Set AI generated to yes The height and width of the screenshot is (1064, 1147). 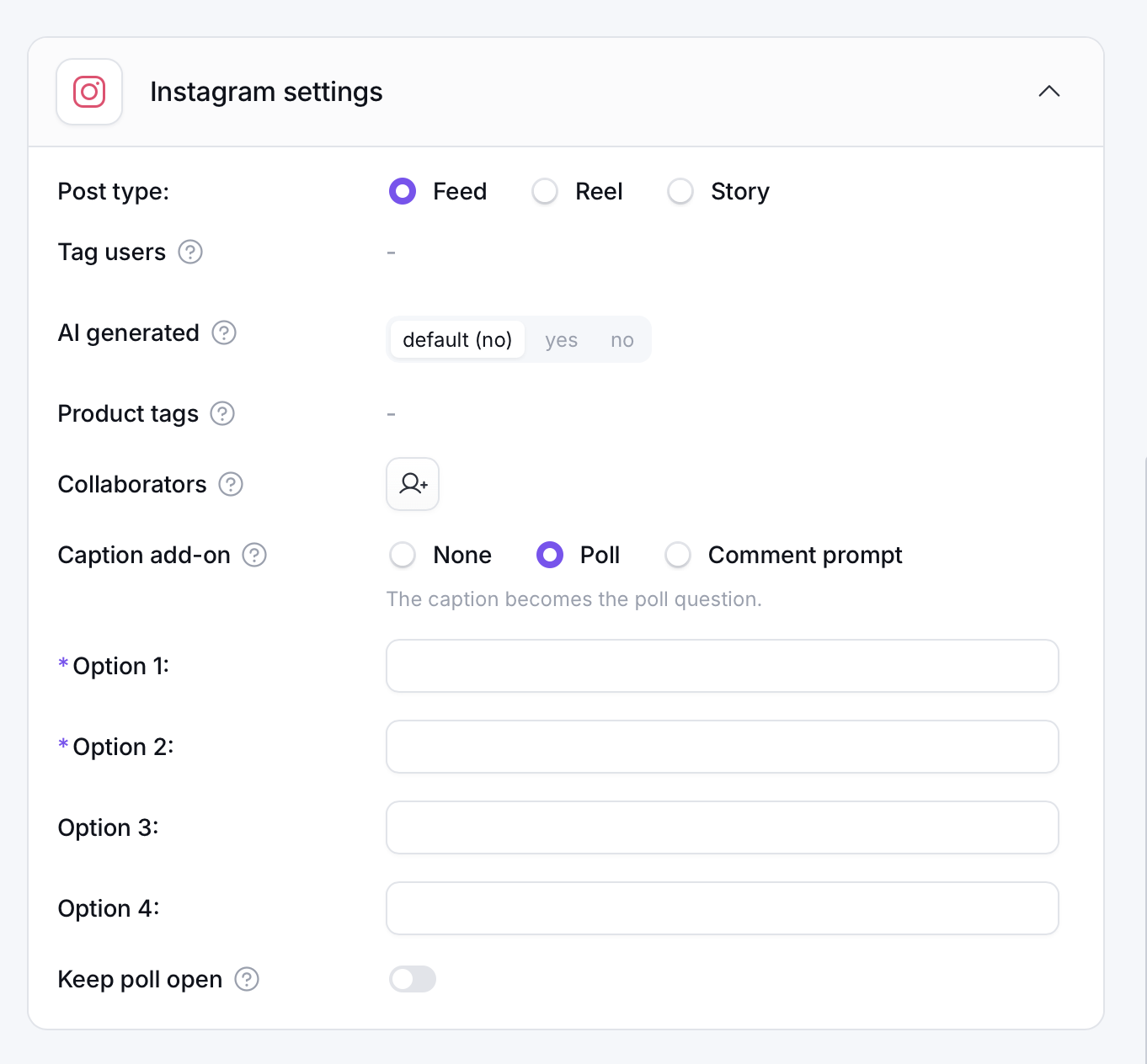click(561, 339)
